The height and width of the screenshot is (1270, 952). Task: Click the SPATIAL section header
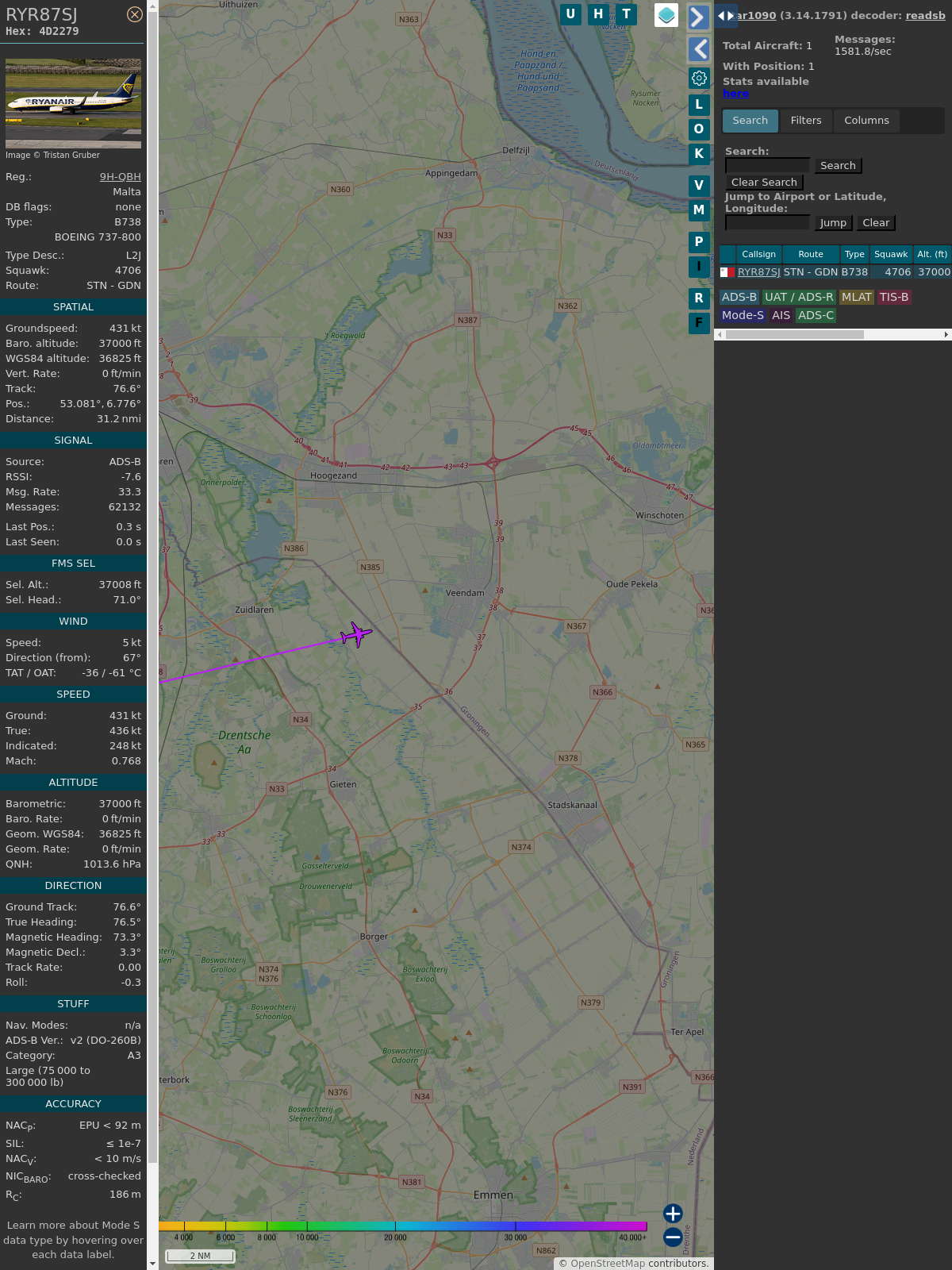73,306
